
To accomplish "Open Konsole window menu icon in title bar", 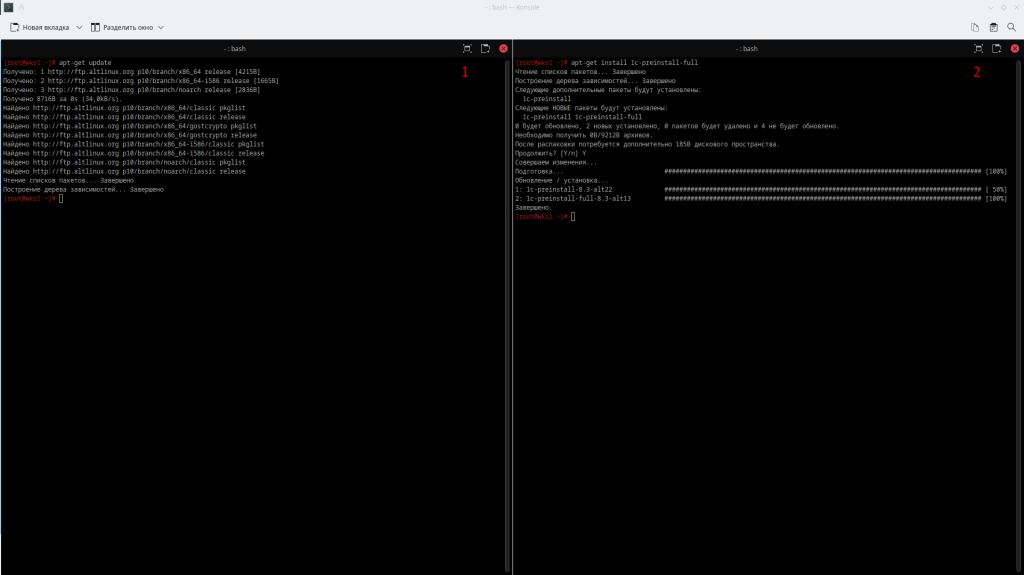I will 7,7.
